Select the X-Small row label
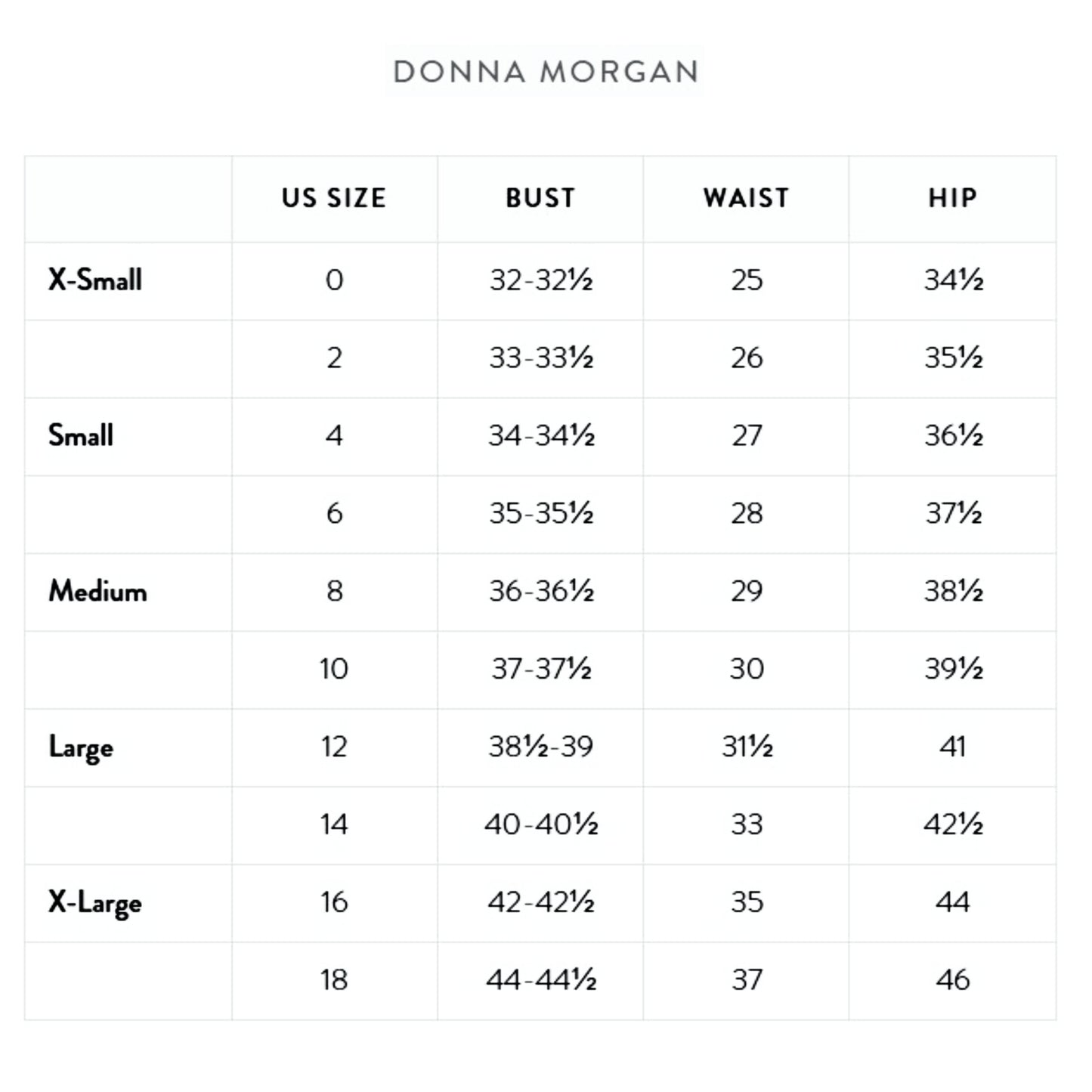The image size is (1092, 1092). 95,280
